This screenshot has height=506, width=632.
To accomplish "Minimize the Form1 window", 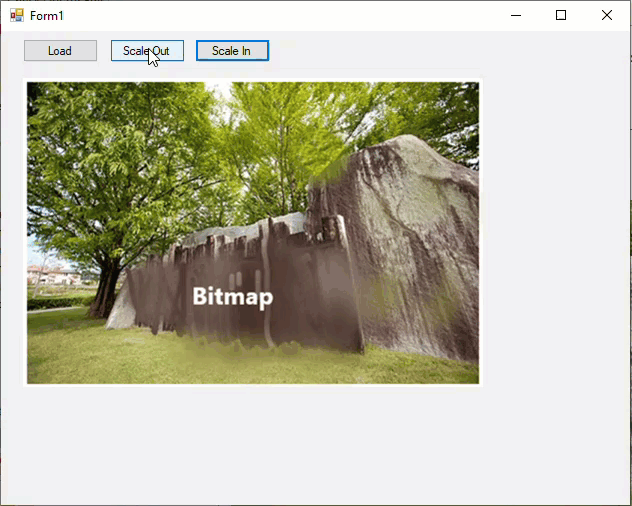I will [516, 15].
